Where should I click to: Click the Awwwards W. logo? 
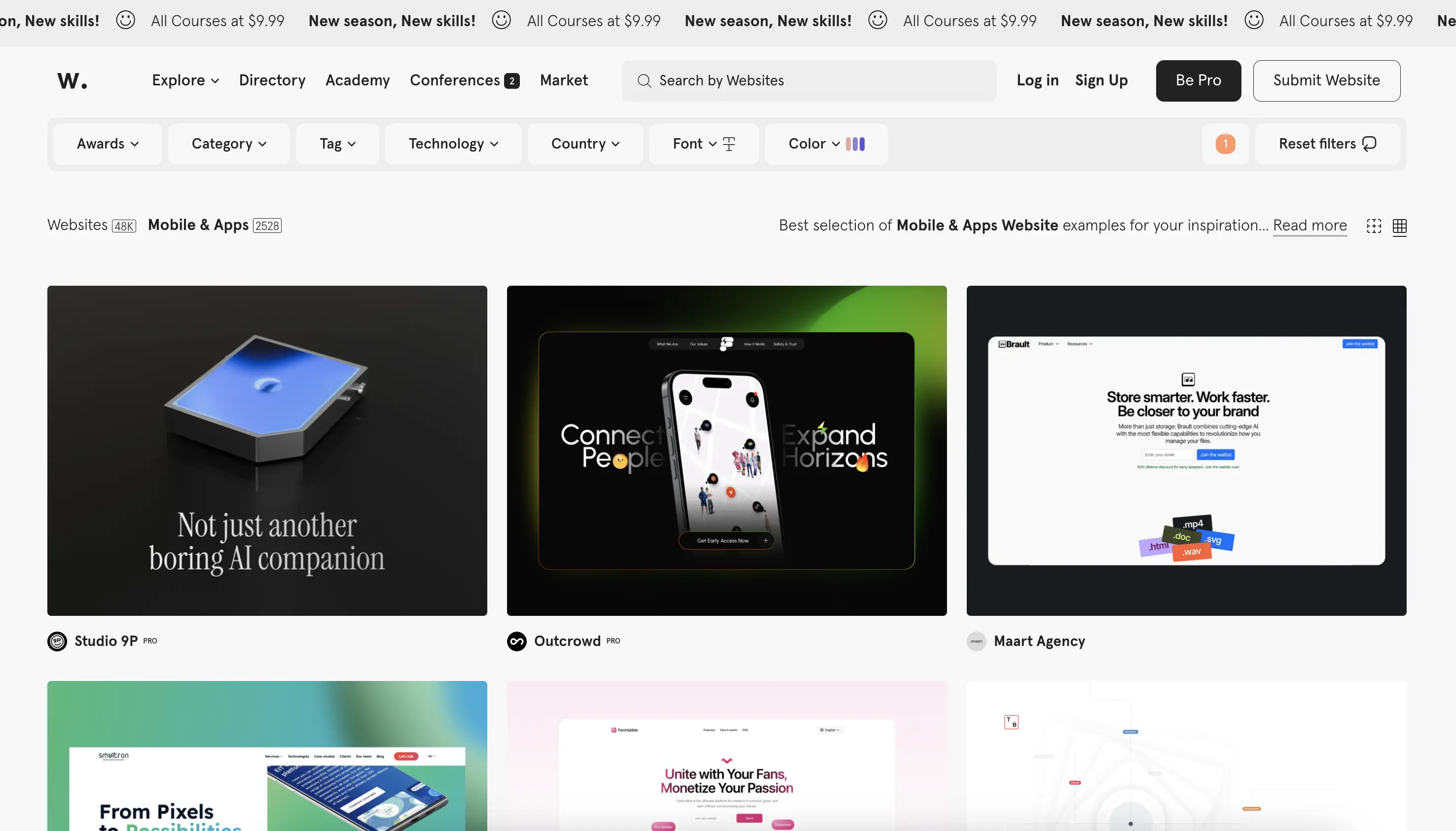coord(73,81)
